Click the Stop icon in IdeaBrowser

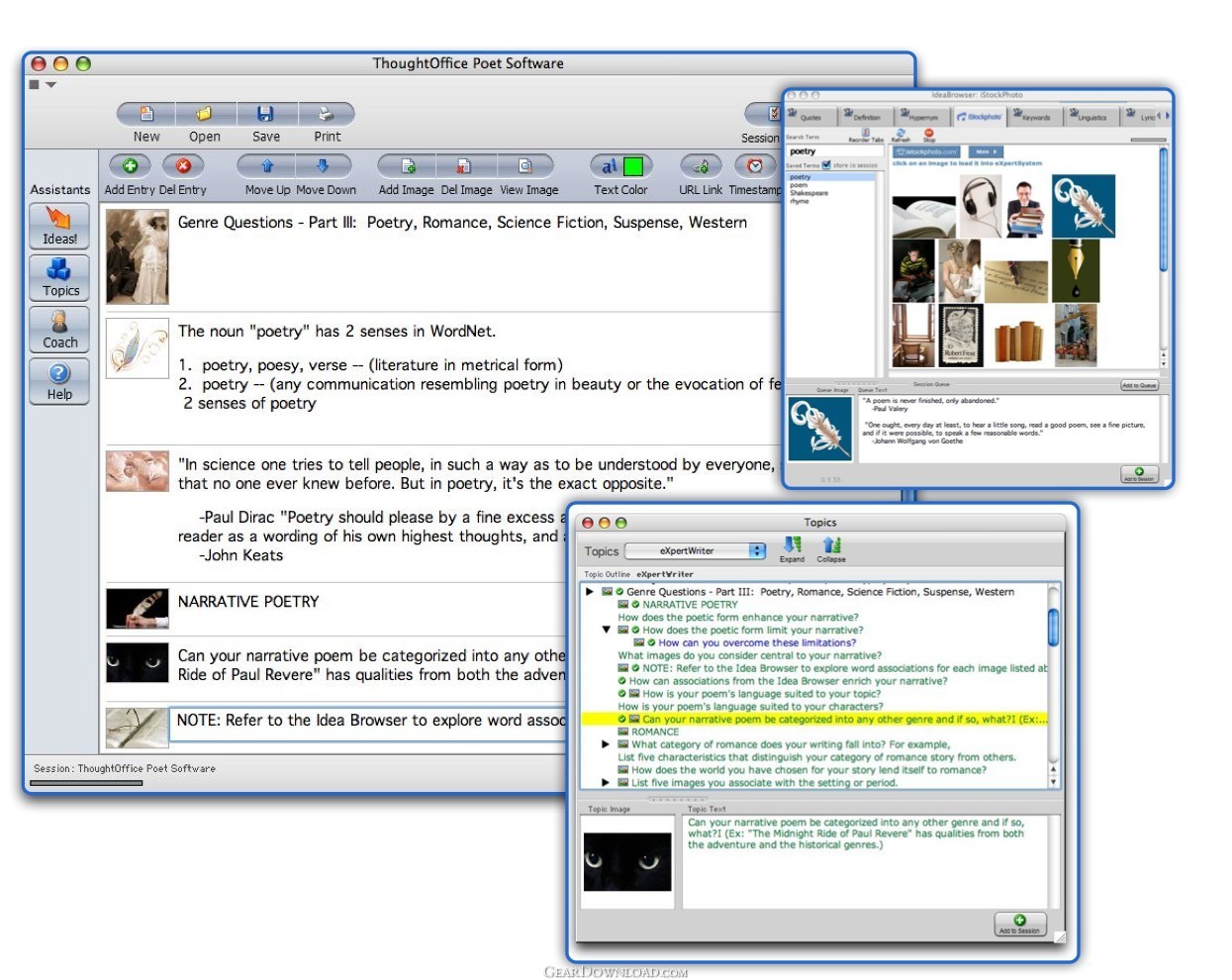929,132
